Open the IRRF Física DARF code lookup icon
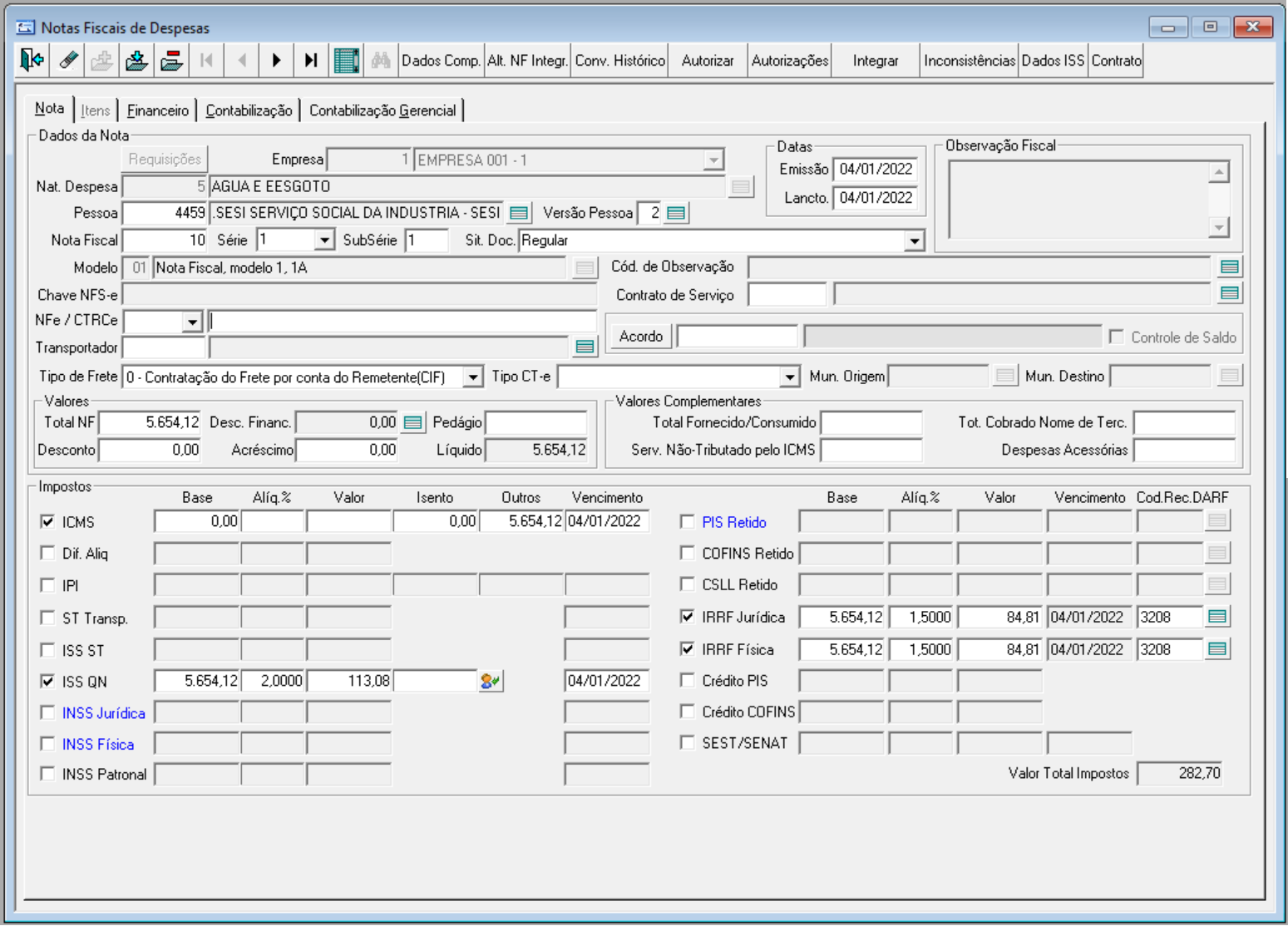The height and width of the screenshot is (926, 1288). [1217, 649]
